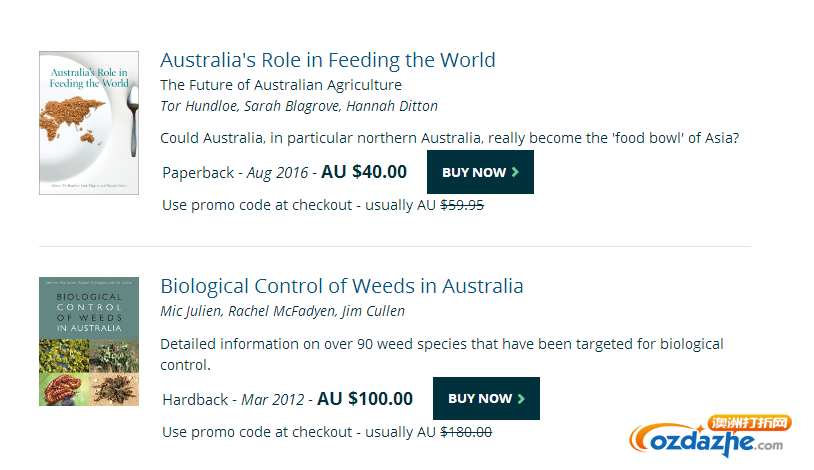814x470 pixels.
Task: Buy the $40.00 paperback now
Action: coord(480,172)
